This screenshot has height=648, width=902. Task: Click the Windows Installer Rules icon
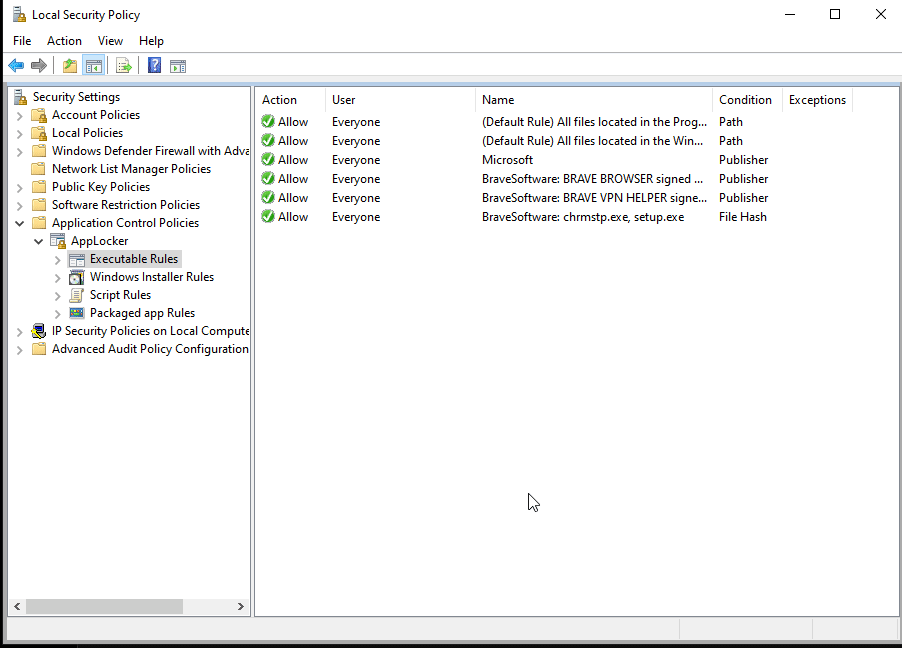pyautogui.click(x=77, y=277)
